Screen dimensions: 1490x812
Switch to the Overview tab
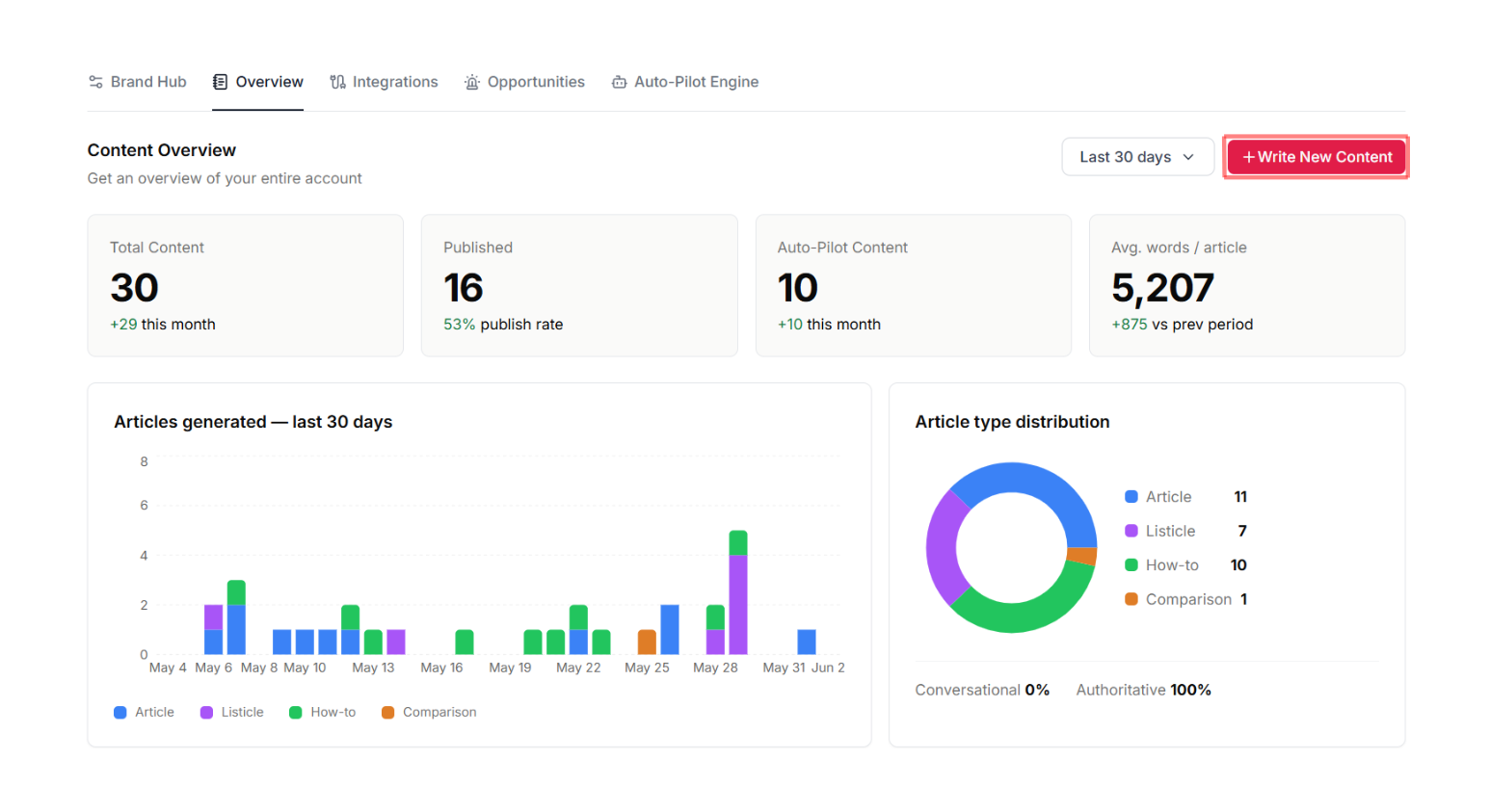tap(257, 82)
